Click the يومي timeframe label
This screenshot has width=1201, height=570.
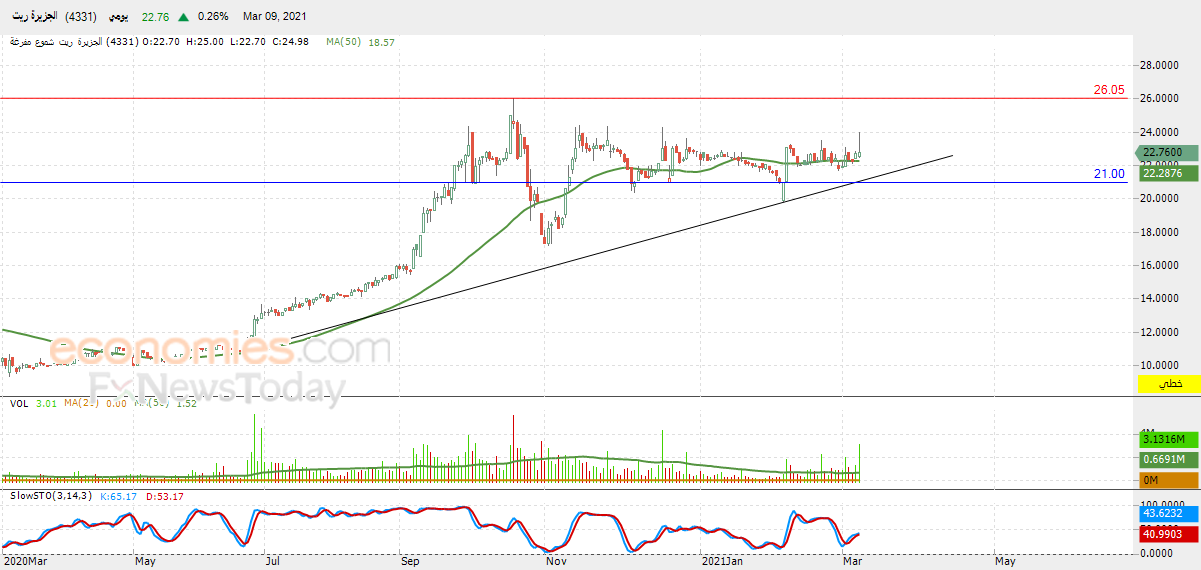pos(119,16)
